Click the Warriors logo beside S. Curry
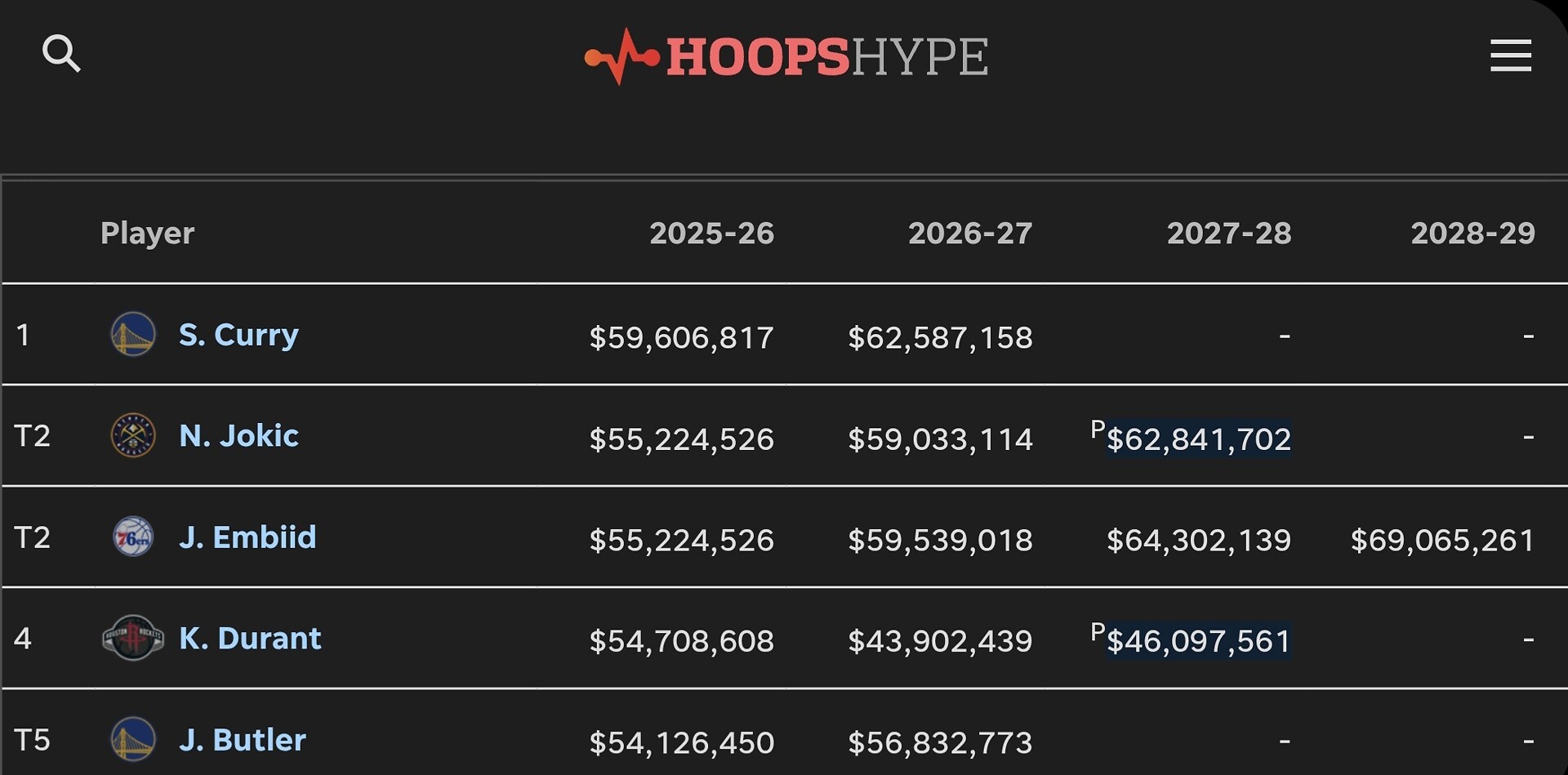 pyautogui.click(x=133, y=334)
